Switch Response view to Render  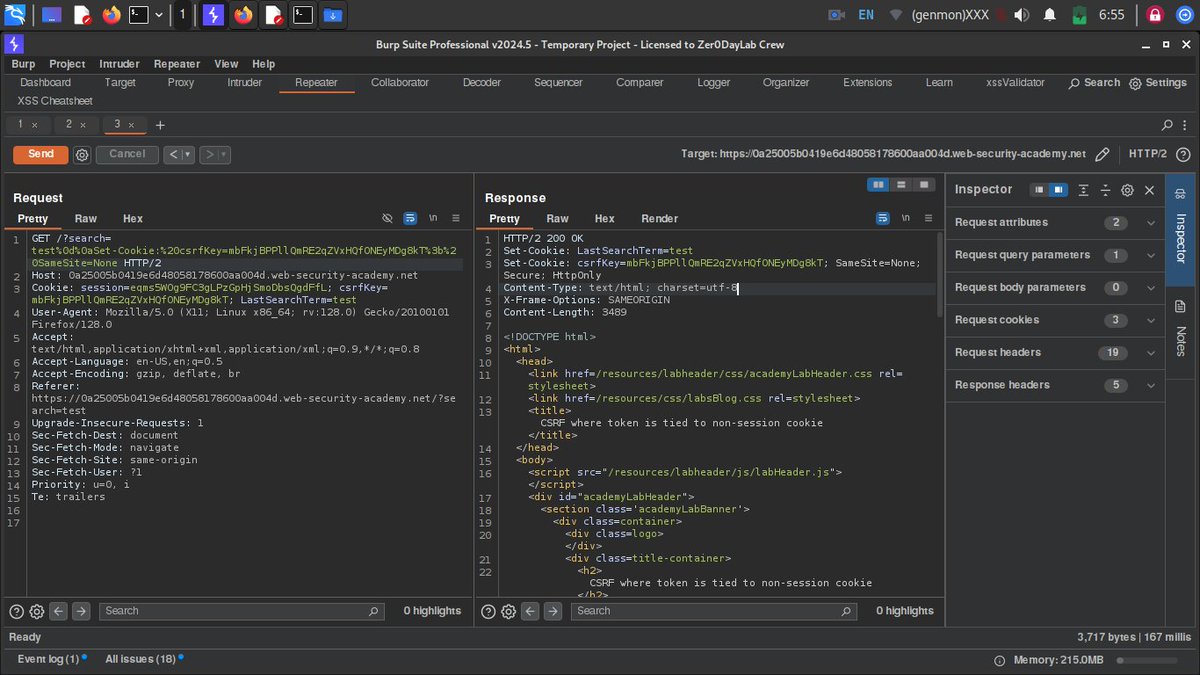point(659,218)
